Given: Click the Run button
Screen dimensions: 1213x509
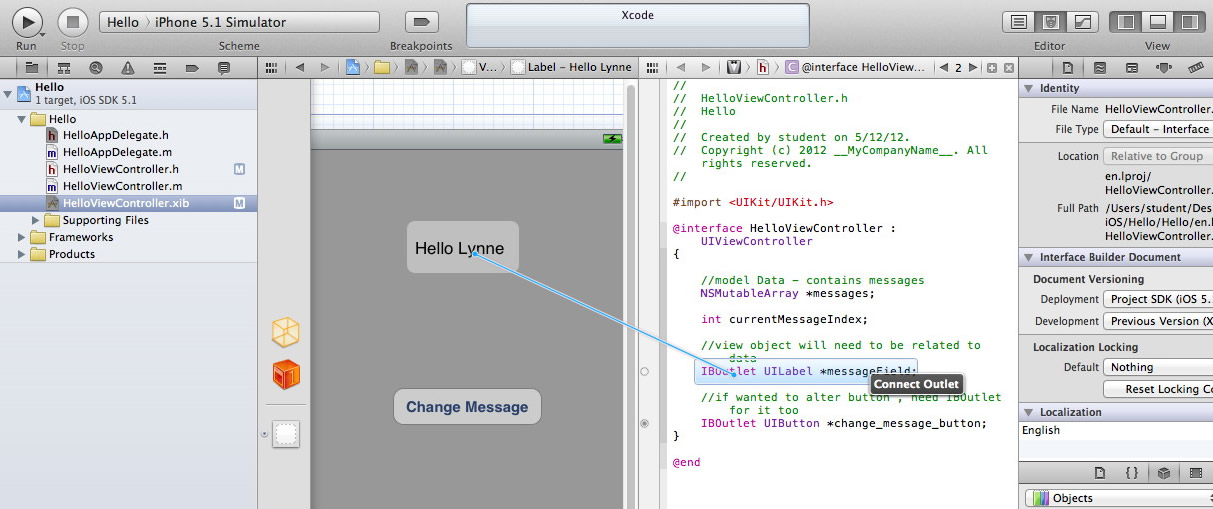Looking at the screenshot, I should (x=27, y=21).
